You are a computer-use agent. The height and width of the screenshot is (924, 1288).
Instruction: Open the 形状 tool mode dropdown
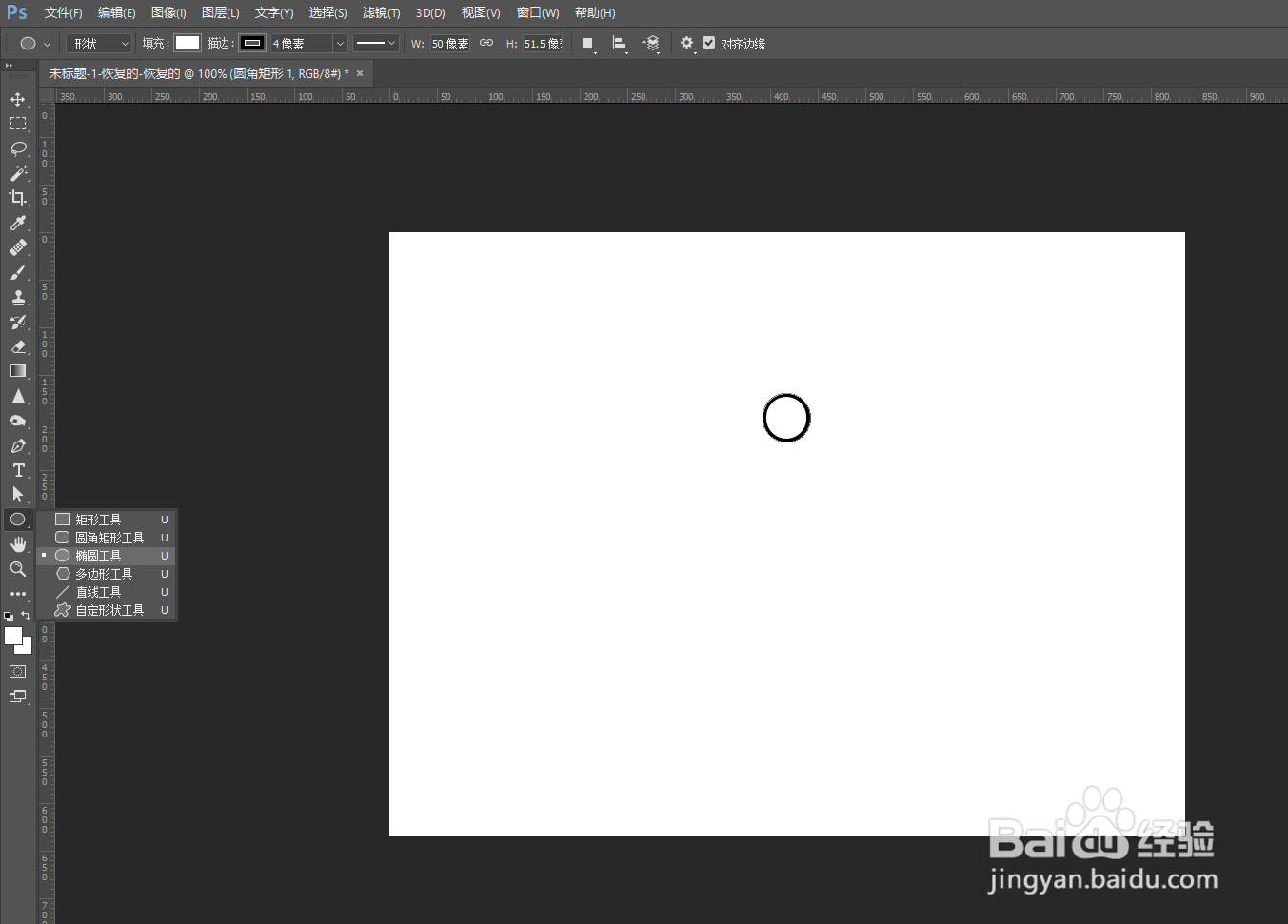pyautogui.click(x=99, y=44)
